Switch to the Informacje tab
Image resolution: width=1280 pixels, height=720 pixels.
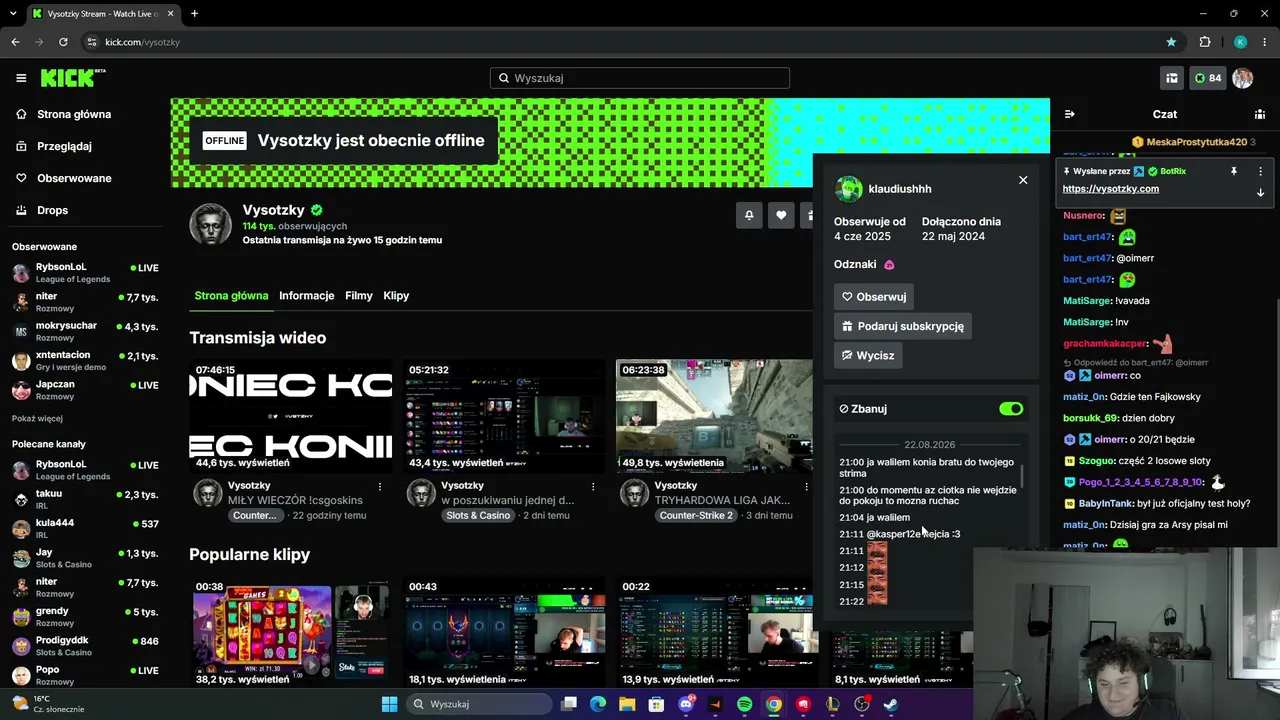point(307,296)
